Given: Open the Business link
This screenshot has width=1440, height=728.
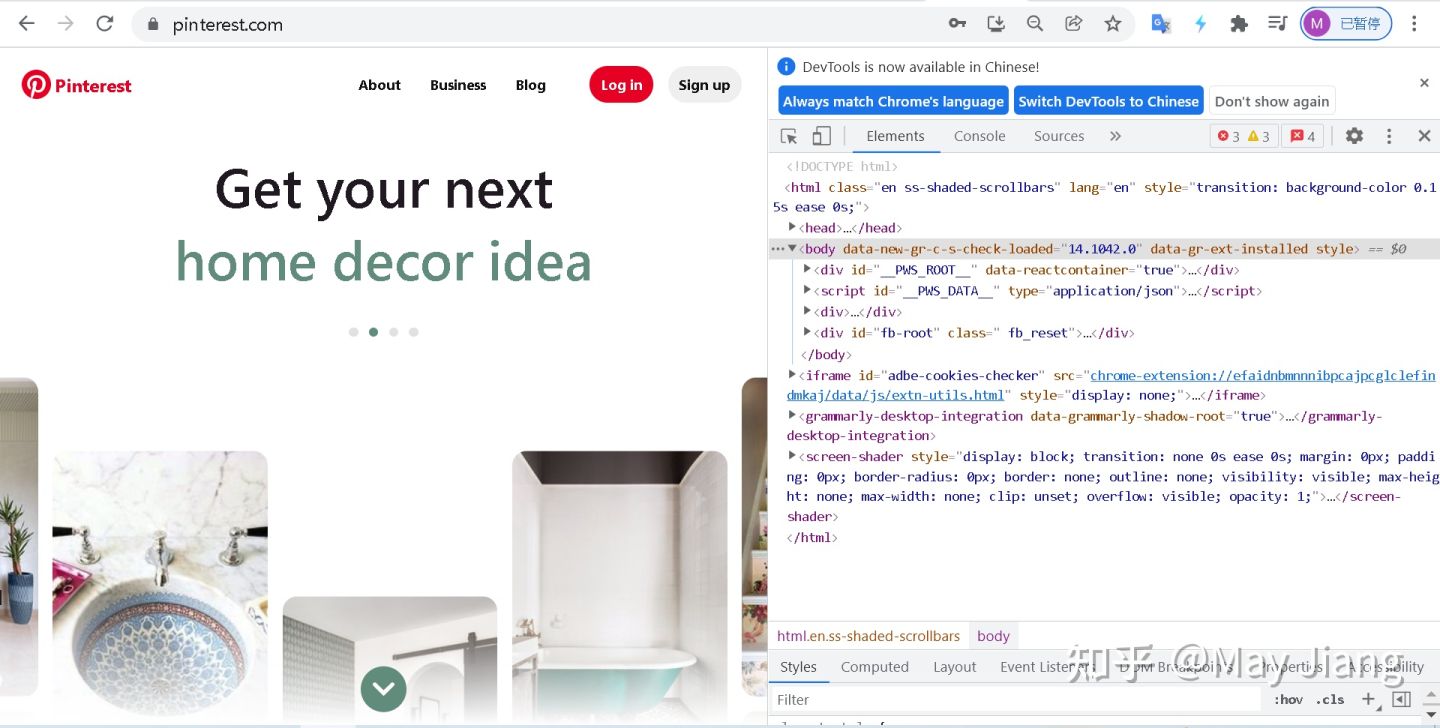Looking at the screenshot, I should tap(458, 85).
